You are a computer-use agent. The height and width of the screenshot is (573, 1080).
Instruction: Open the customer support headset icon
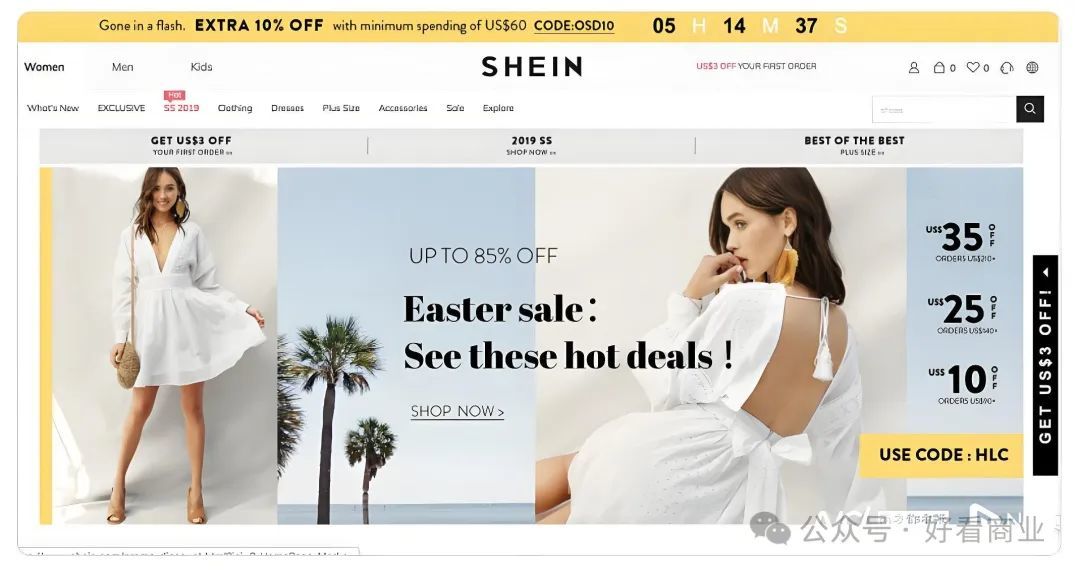click(1007, 67)
